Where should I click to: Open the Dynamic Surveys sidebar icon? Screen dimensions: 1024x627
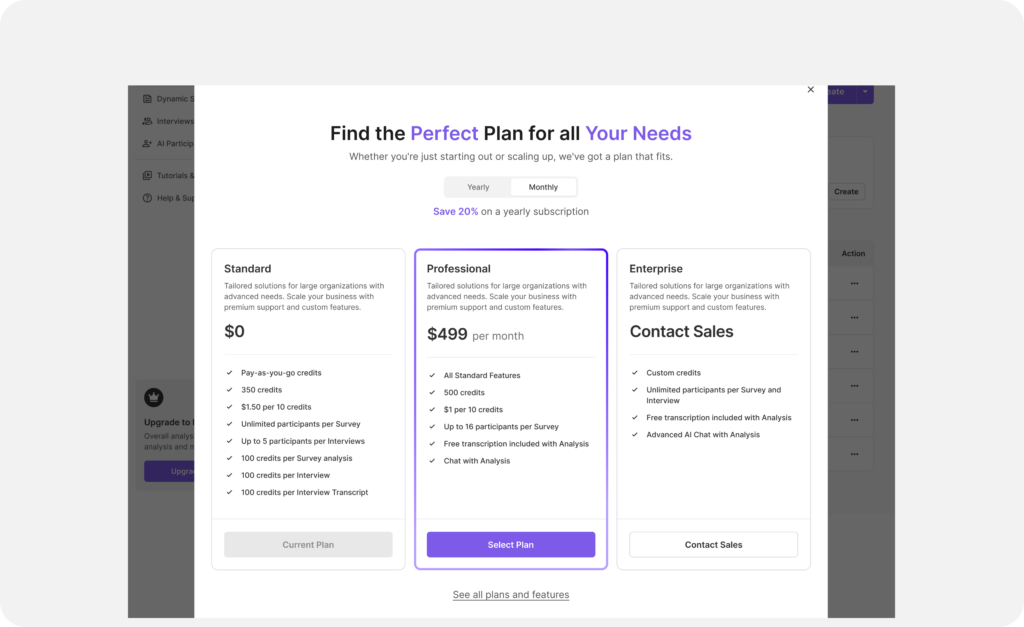(148, 99)
